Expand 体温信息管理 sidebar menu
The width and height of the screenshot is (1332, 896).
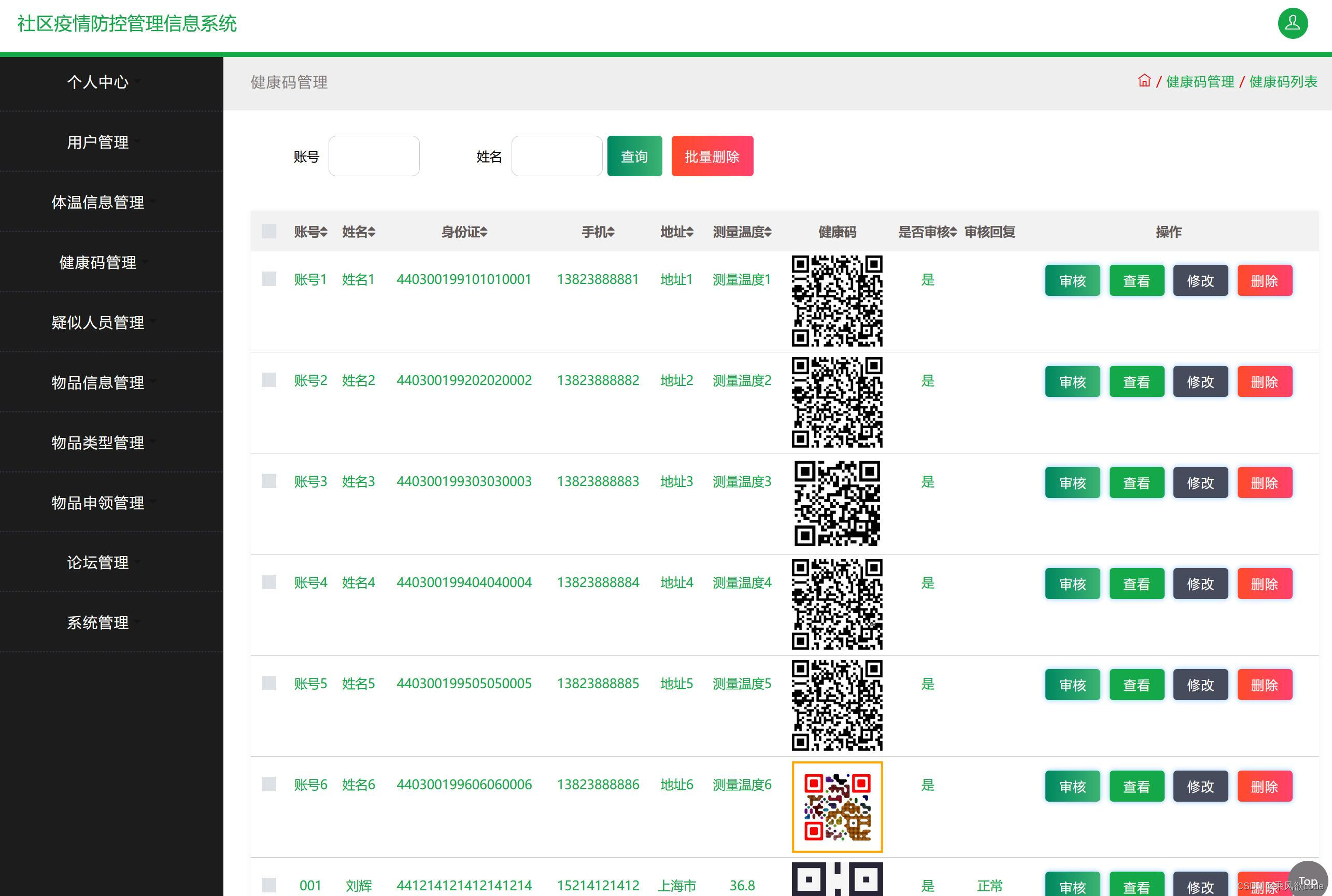(x=98, y=202)
